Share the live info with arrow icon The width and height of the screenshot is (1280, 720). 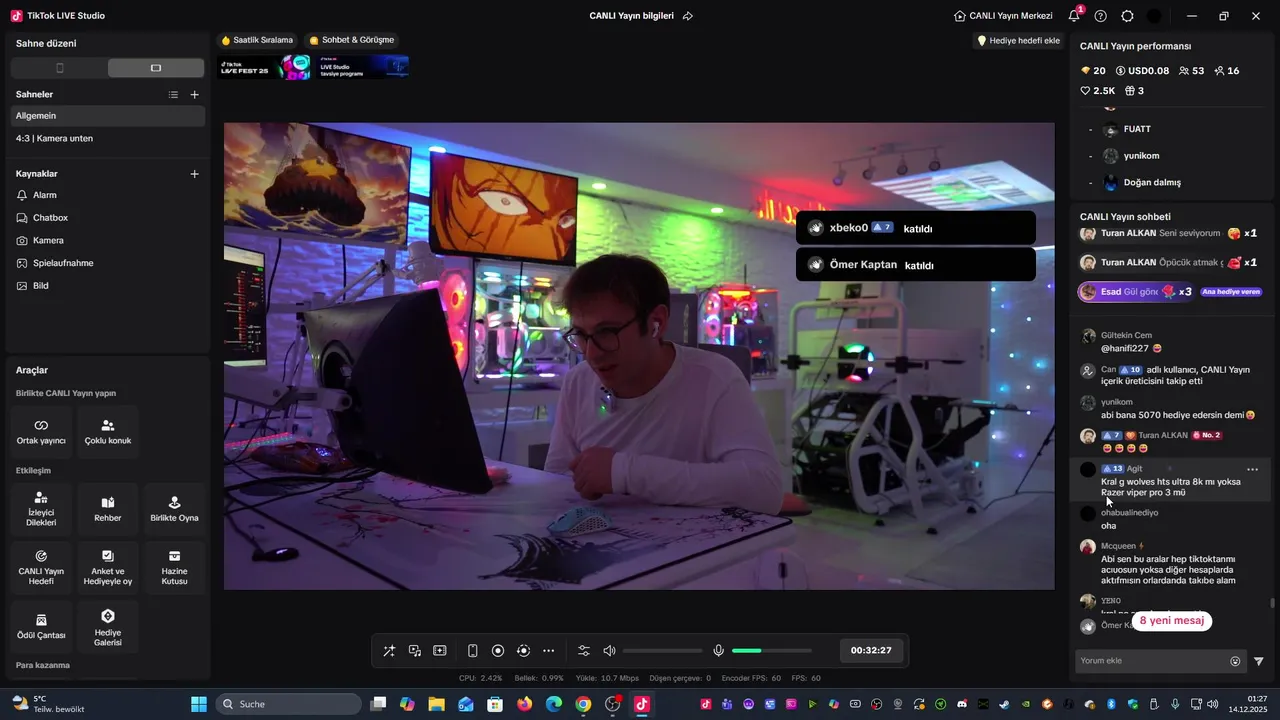coord(688,16)
